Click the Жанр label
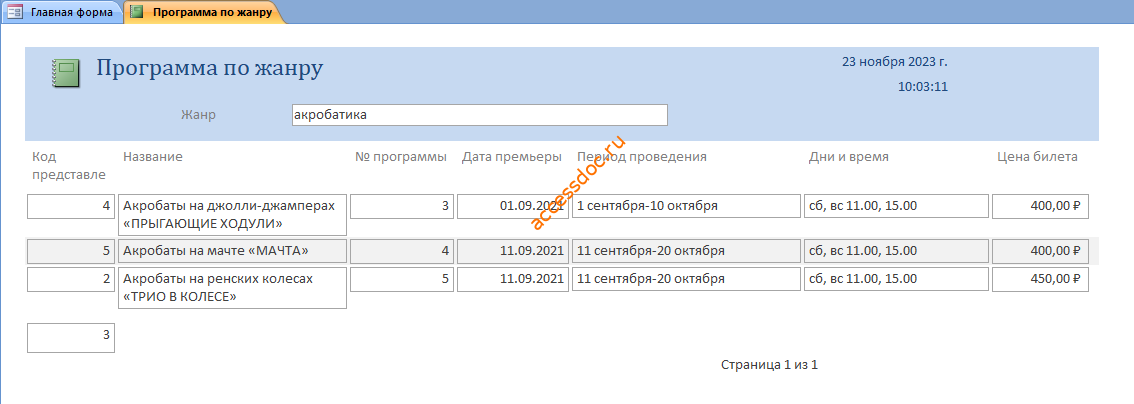This screenshot has height=404, width=1134. click(198, 115)
